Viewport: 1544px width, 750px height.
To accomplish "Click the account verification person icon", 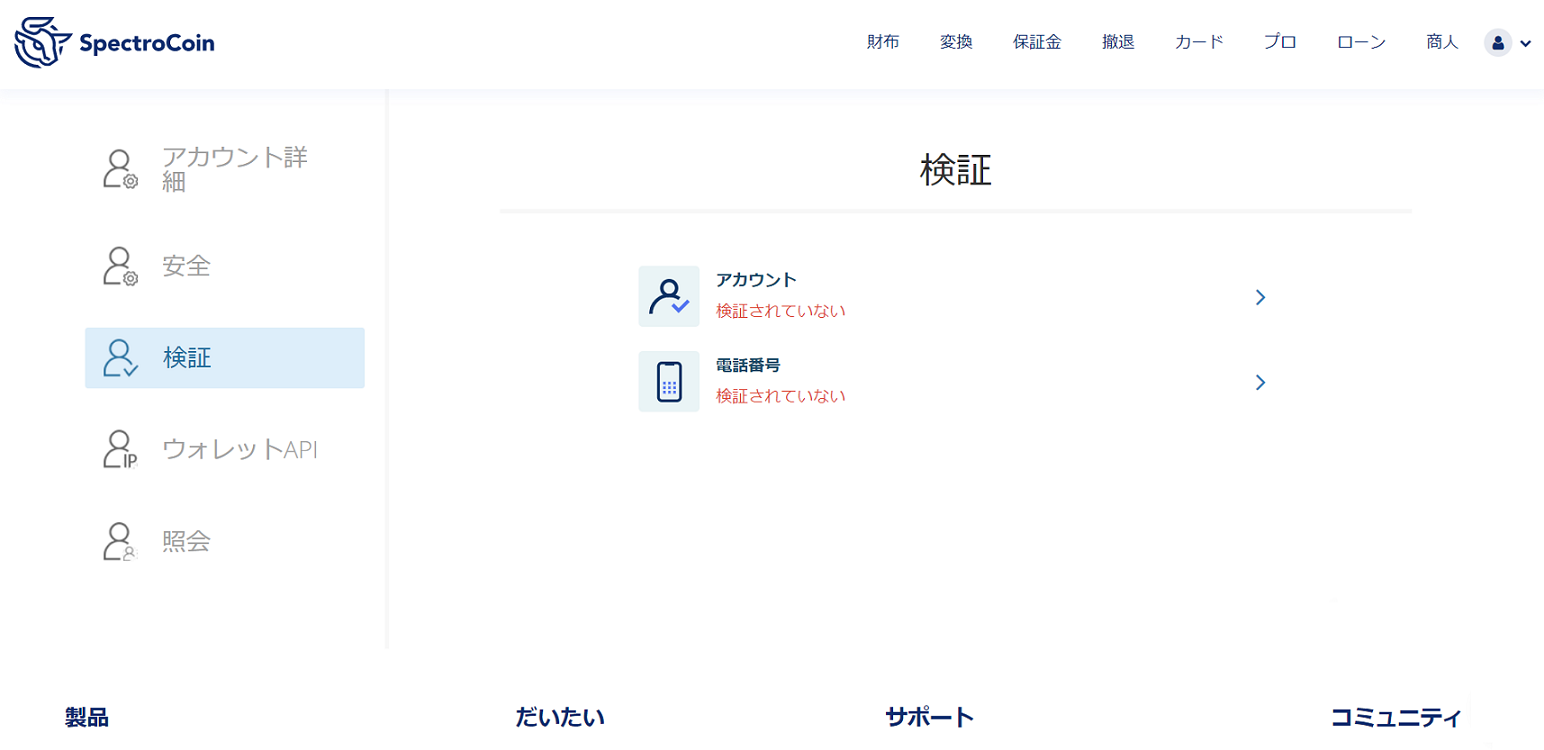I will [x=668, y=297].
